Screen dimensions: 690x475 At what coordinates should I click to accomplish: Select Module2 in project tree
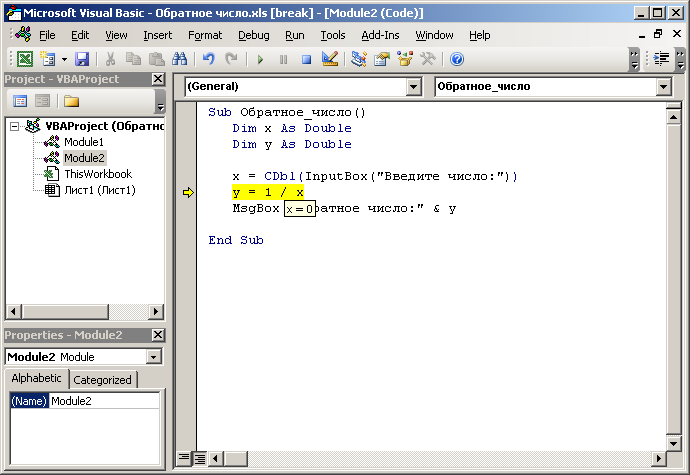[84, 158]
